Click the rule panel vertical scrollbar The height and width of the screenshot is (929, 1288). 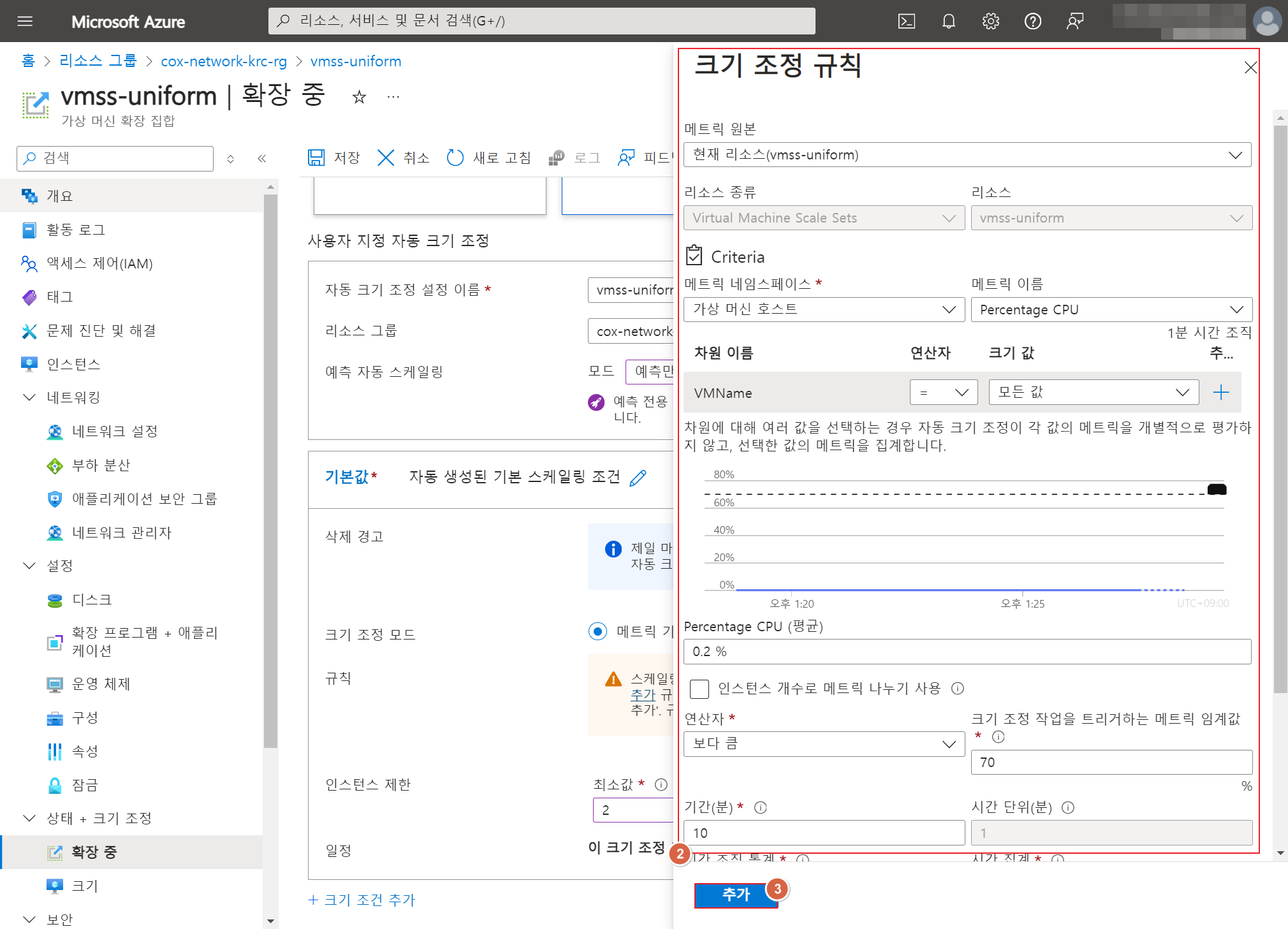click(1280, 408)
